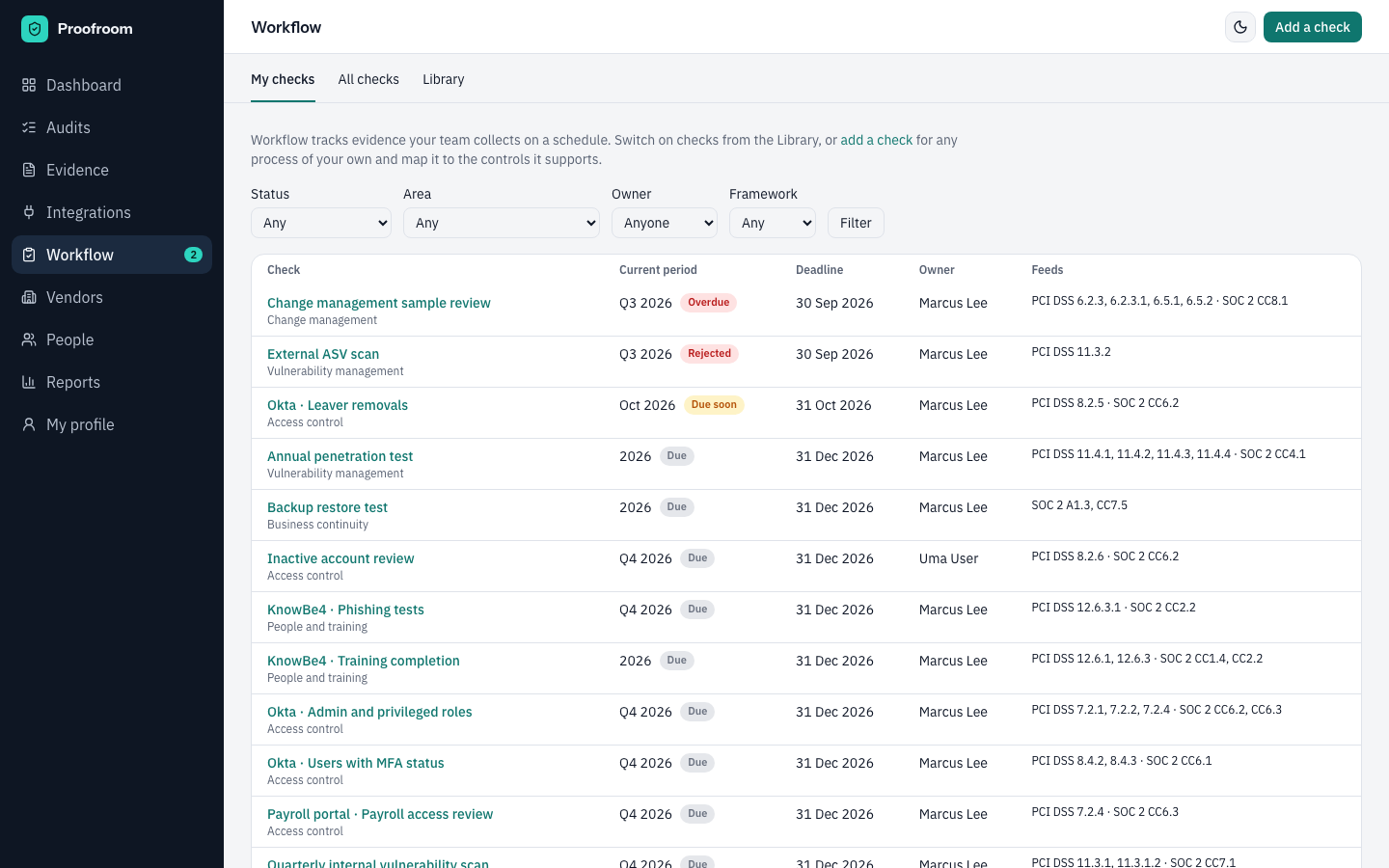Click the Add a check button
This screenshot has height=868, width=1389.
(1313, 27)
